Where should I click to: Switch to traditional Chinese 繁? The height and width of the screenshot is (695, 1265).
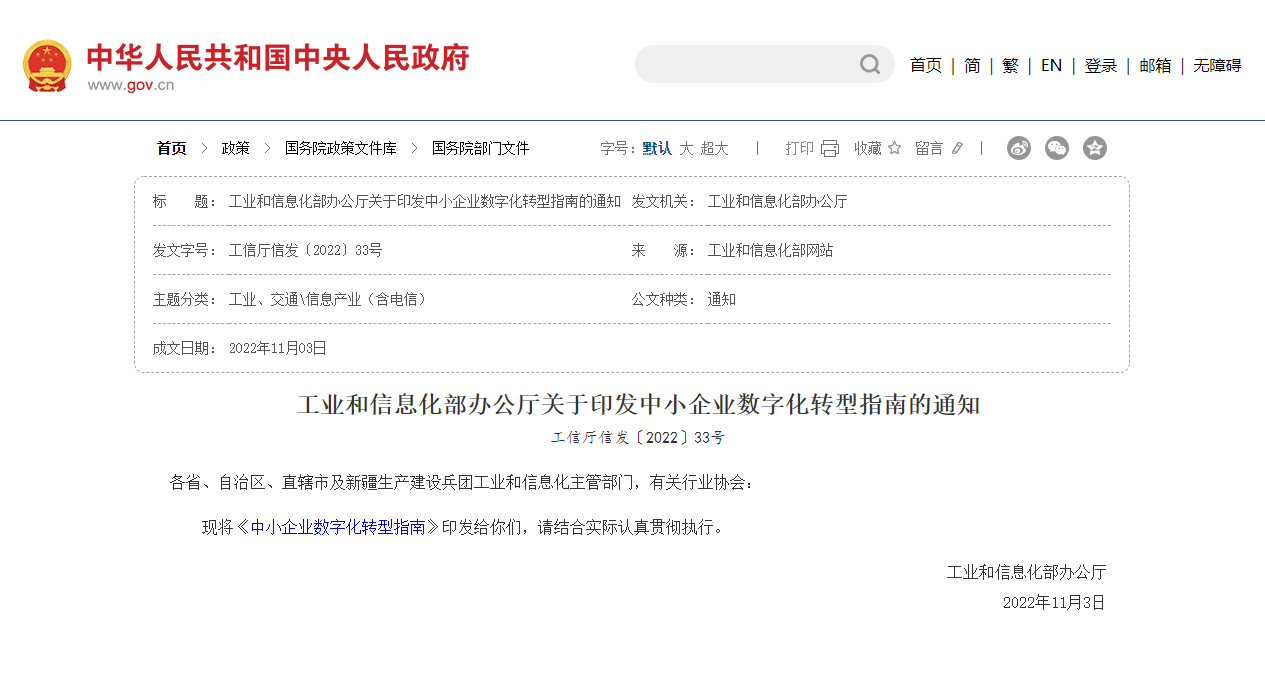(x=1010, y=65)
